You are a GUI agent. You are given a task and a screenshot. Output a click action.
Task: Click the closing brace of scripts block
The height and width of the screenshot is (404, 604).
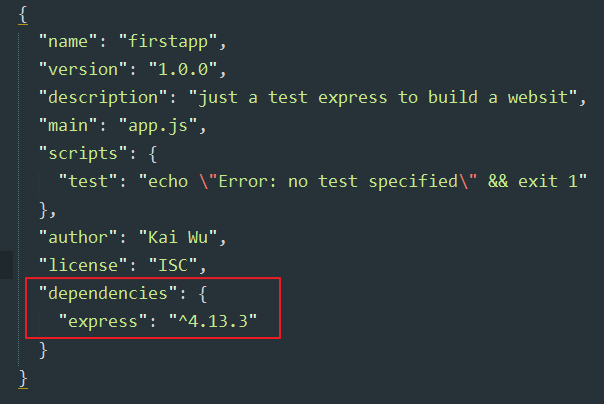click(44, 210)
